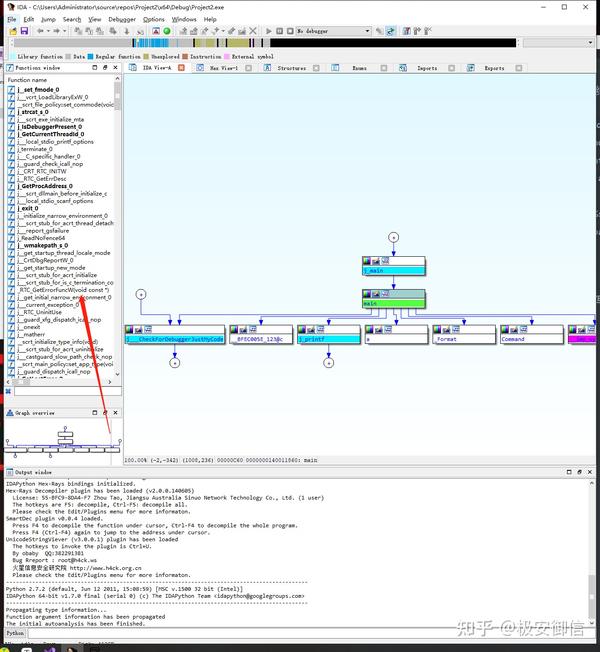Screen dimensions: 600x652
Task: Close the IDA View-A tab
Action: (181, 68)
